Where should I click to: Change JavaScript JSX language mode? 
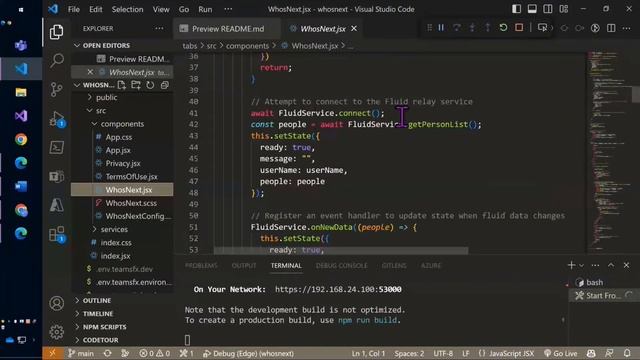tap(511, 353)
